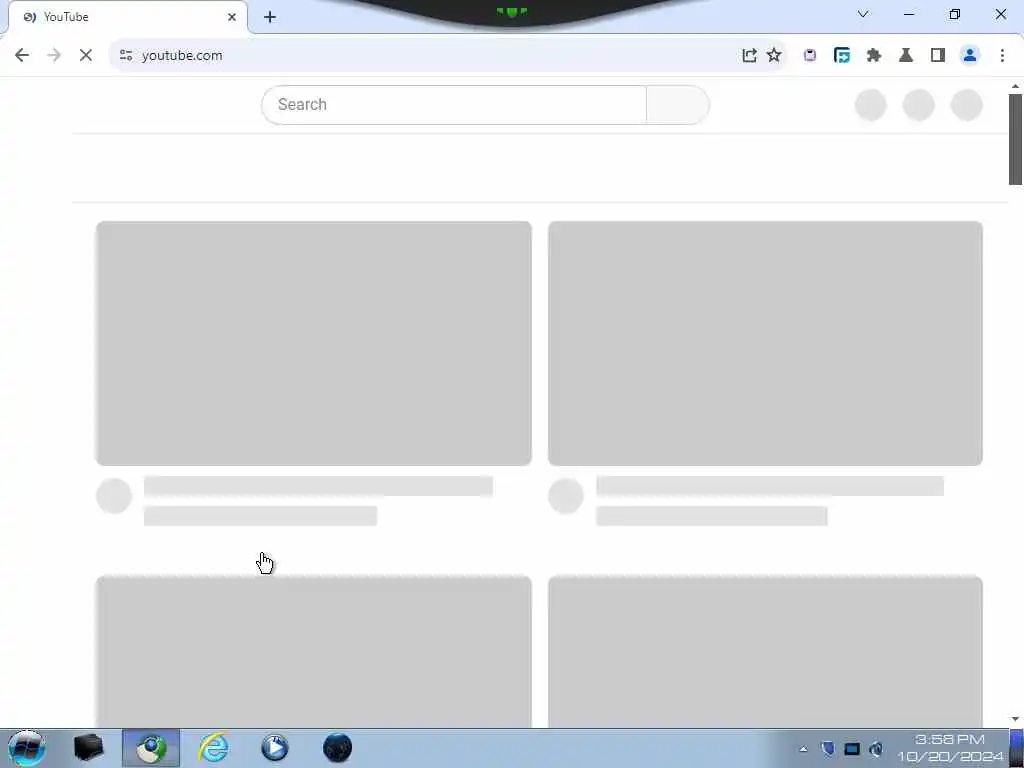Click the scrollbar down arrow
The width and height of the screenshot is (1024, 768).
point(1015,719)
